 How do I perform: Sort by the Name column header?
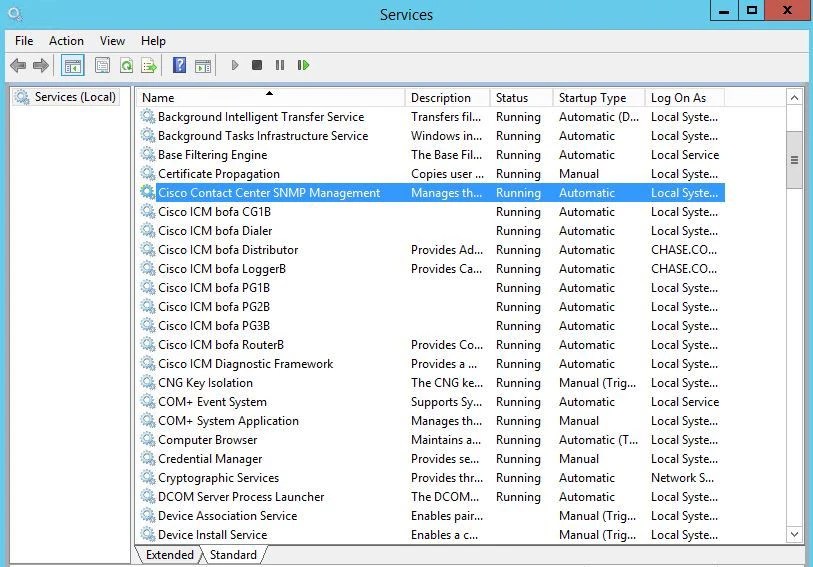tap(270, 97)
